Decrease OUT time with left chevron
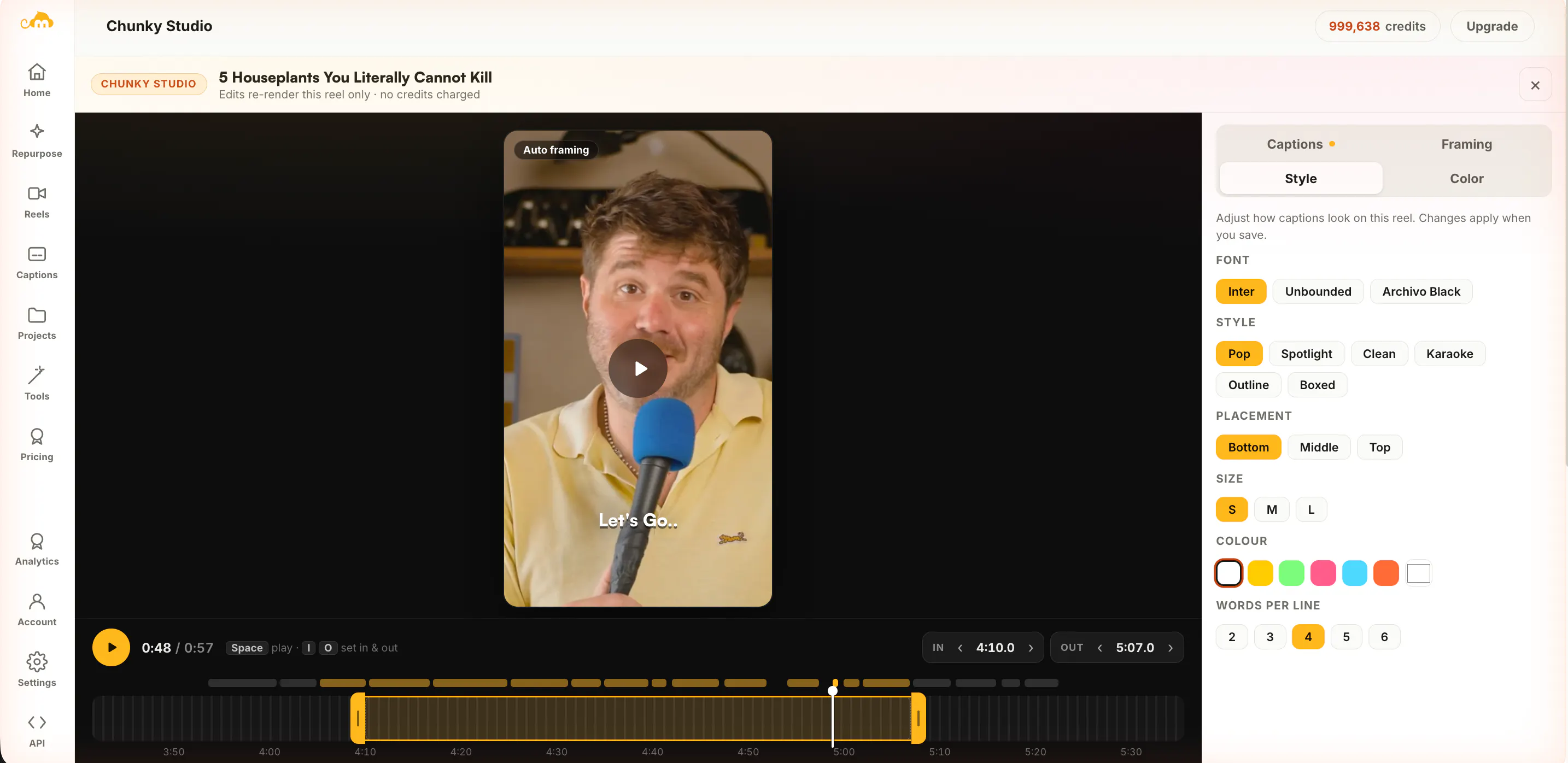This screenshot has width=1568, height=763. tap(1099, 648)
